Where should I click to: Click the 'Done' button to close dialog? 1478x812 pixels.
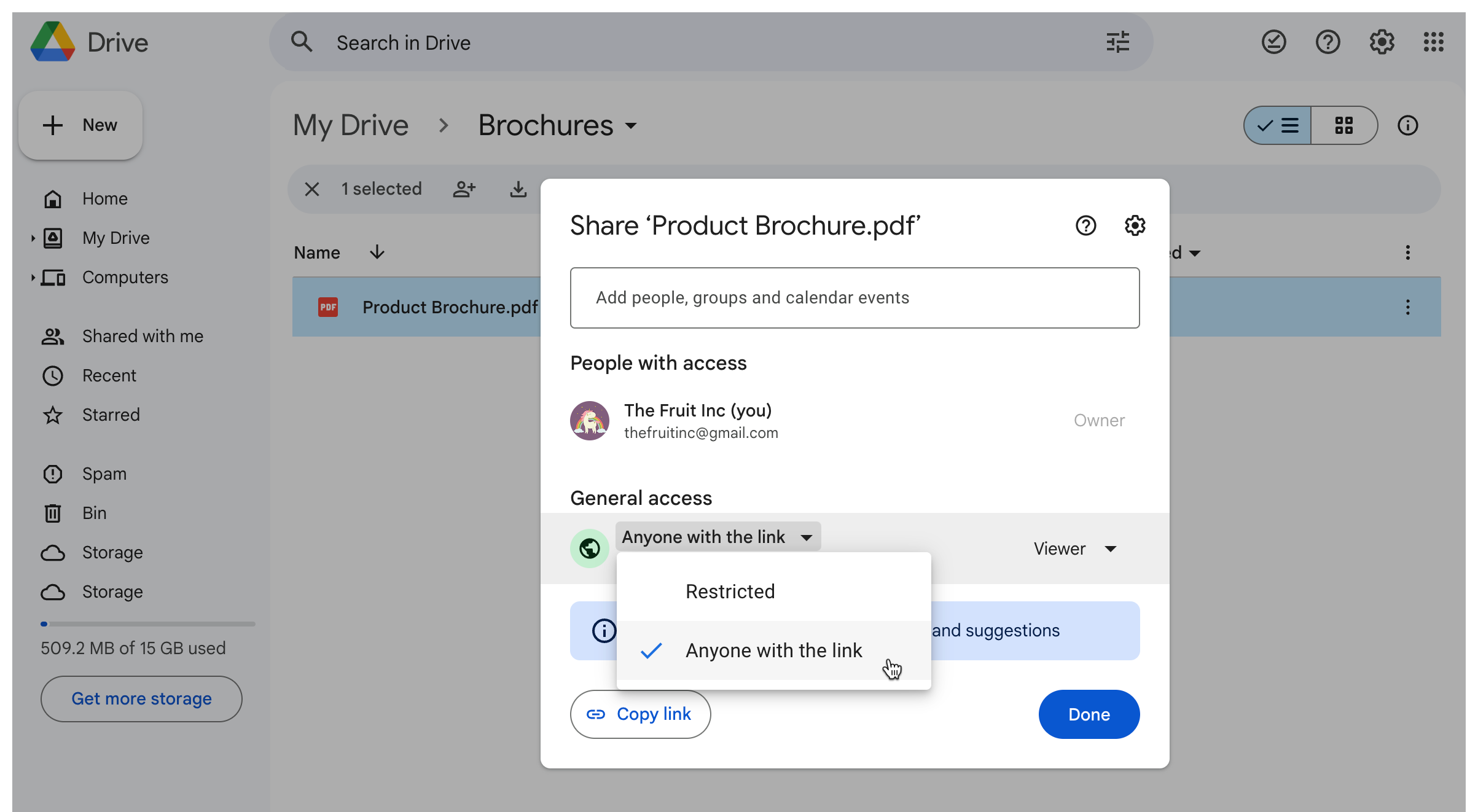pyautogui.click(x=1089, y=714)
